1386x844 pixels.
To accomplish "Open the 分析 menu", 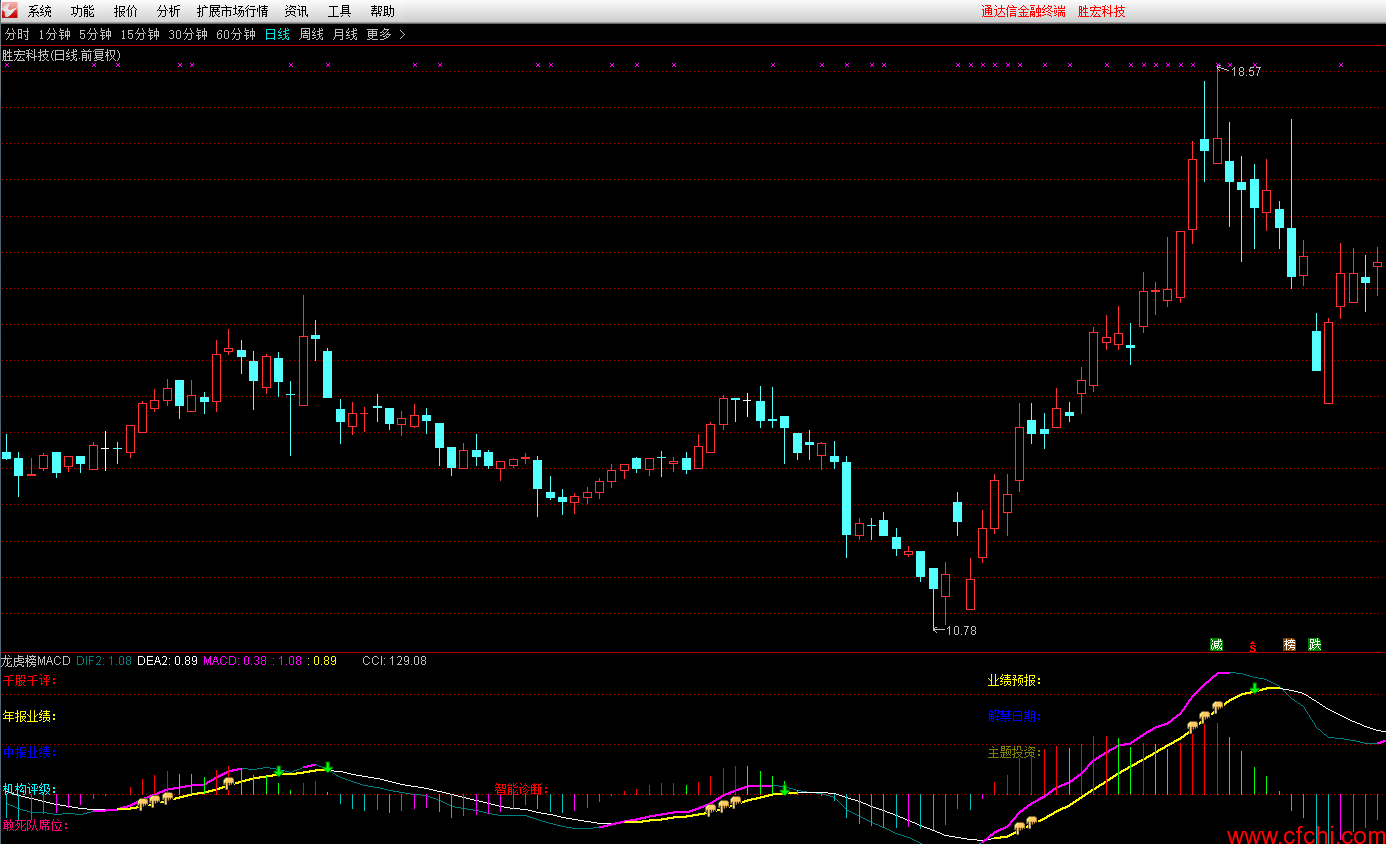I will (x=169, y=12).
